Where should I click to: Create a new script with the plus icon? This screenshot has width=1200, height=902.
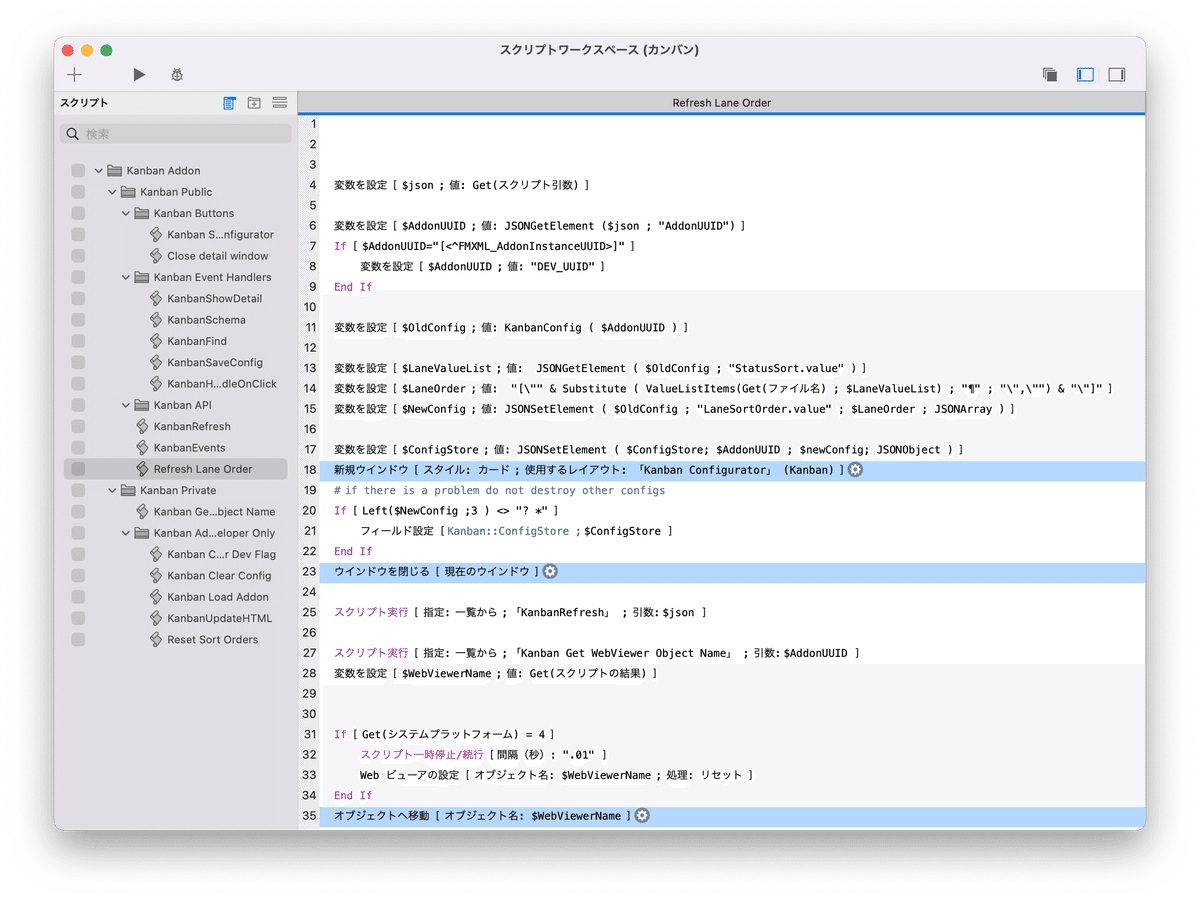tap(74, 74)
